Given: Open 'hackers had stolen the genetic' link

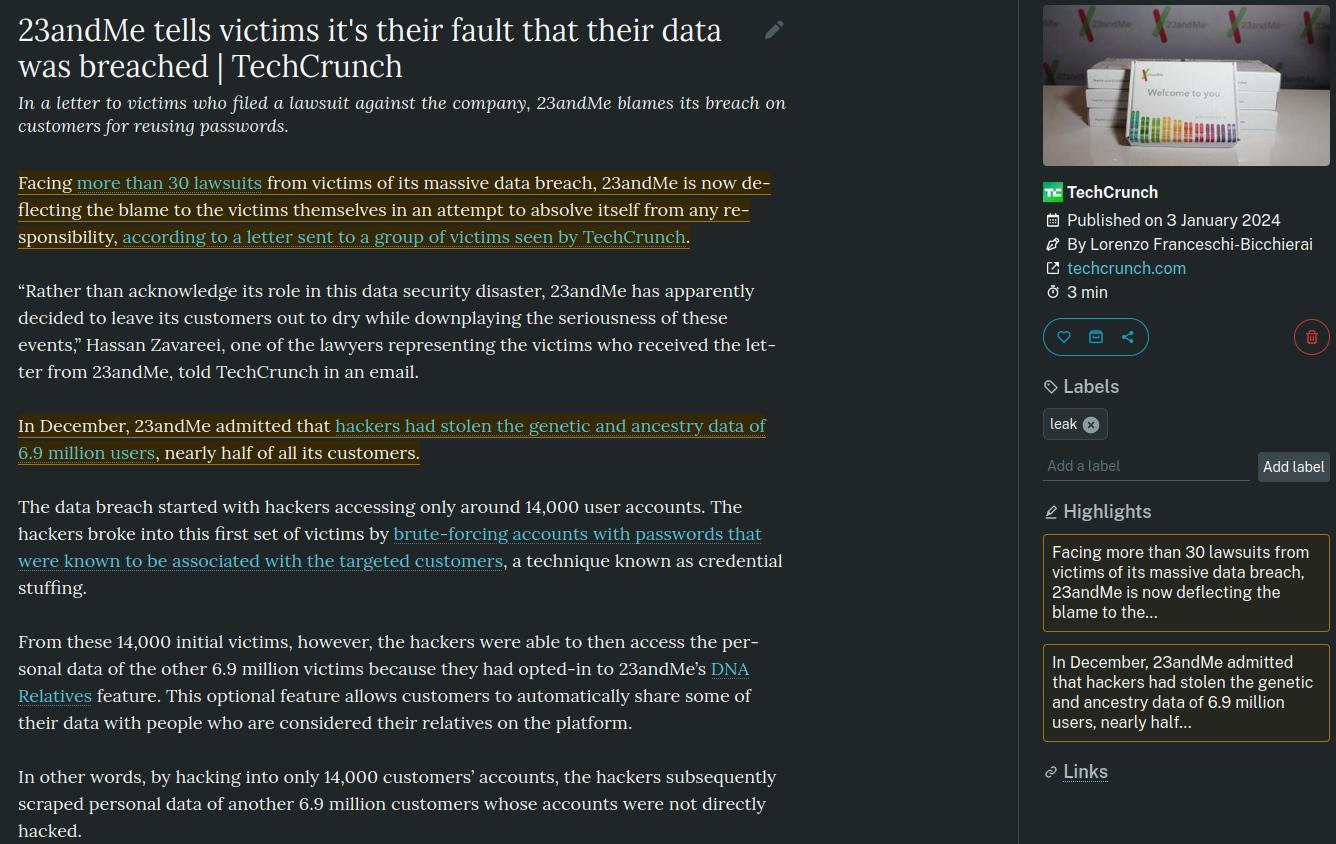Looking at the screenshot, I should [392, 439].
